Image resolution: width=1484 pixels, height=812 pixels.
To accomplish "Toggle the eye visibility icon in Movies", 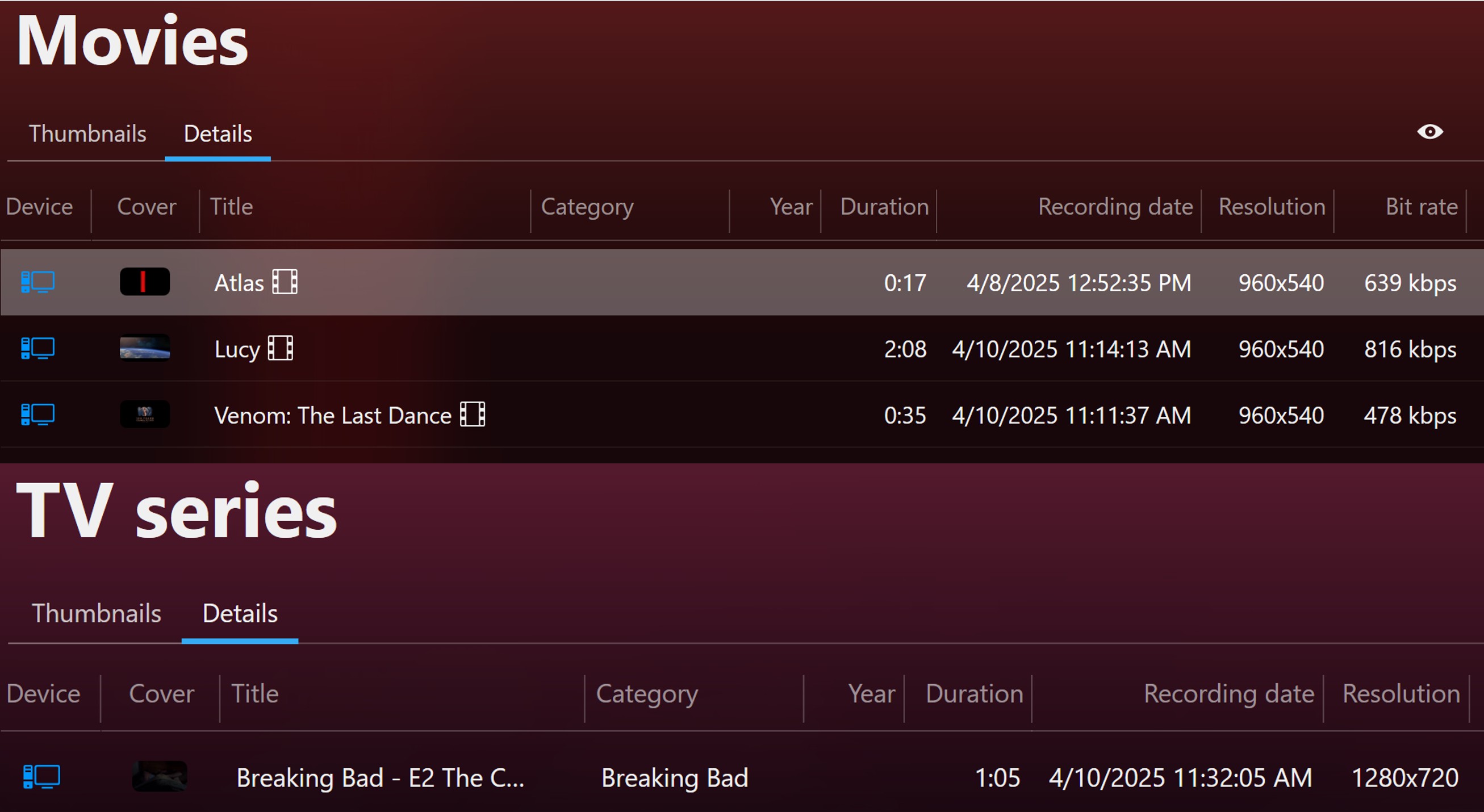I will click(x=1430, y=132).
